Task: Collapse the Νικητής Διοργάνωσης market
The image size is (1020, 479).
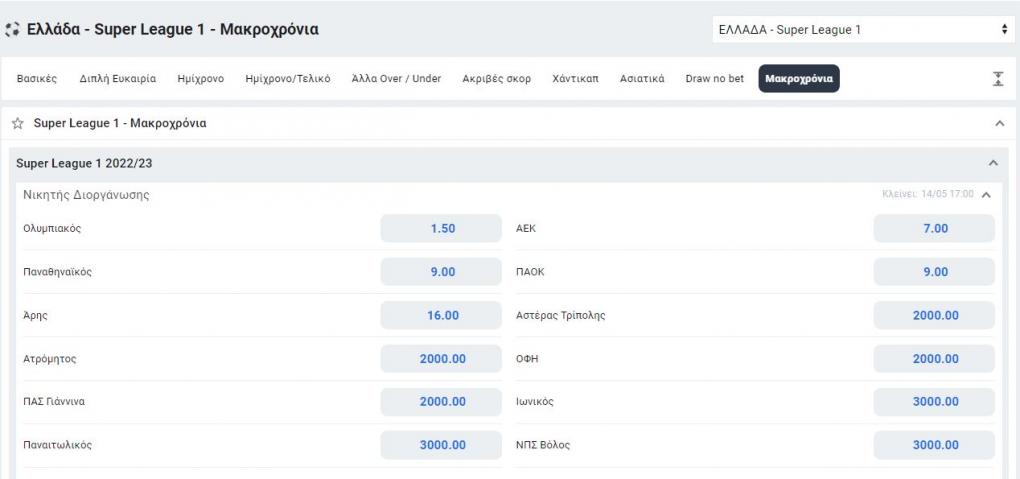Action: click(x=987, y=195)
